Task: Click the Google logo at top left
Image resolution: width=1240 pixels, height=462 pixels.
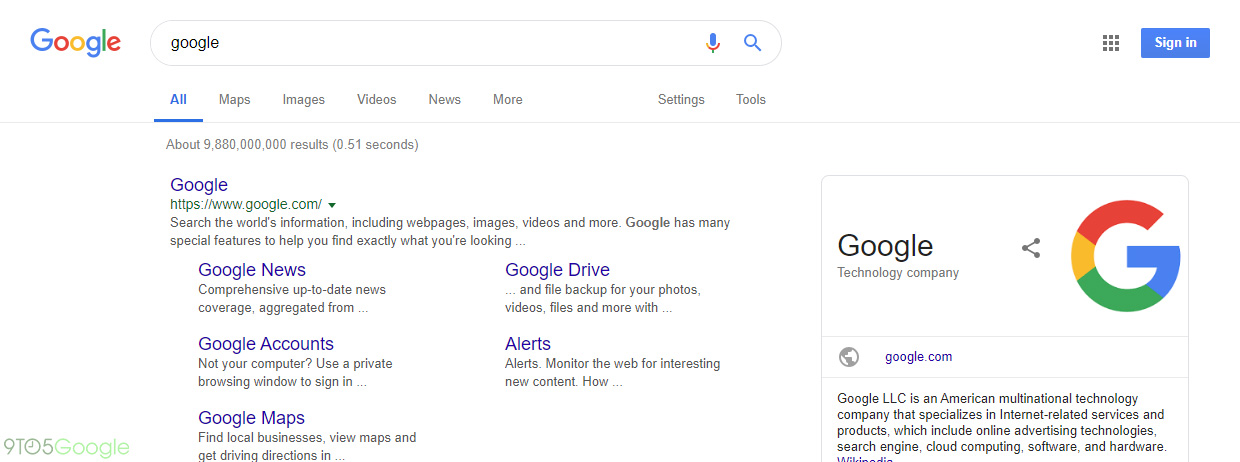Action: (76, 42)
